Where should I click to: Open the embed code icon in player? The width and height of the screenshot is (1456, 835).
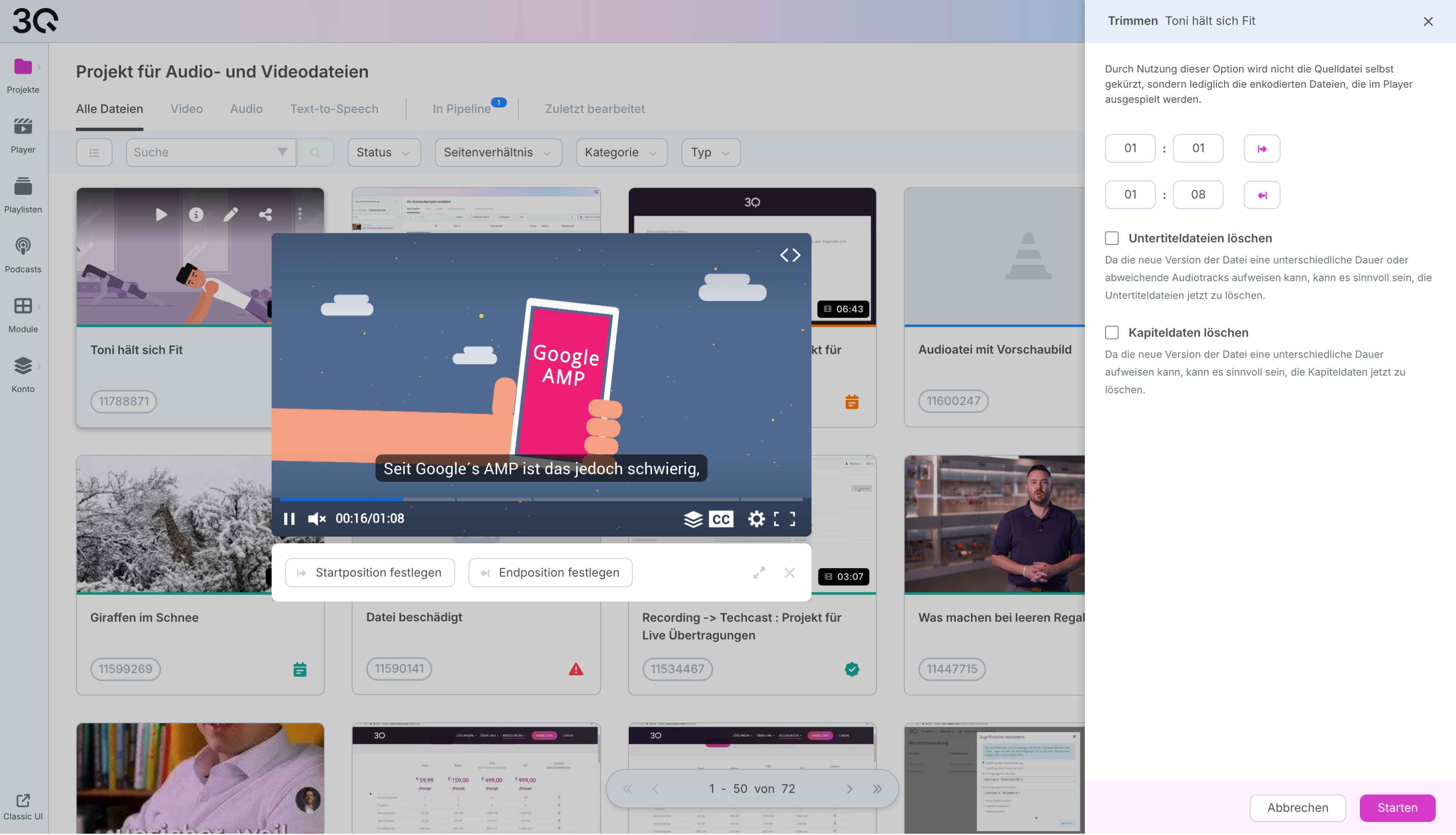click(790, 255)
